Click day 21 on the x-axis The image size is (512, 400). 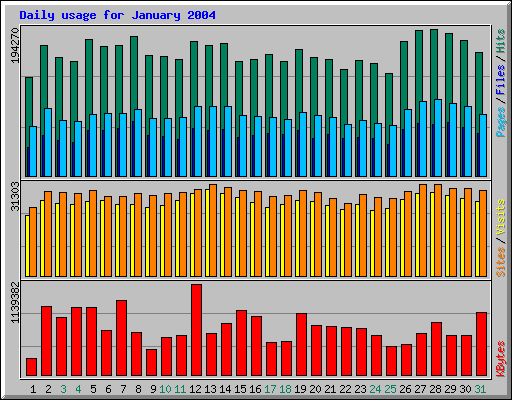(x=330, y=389)
